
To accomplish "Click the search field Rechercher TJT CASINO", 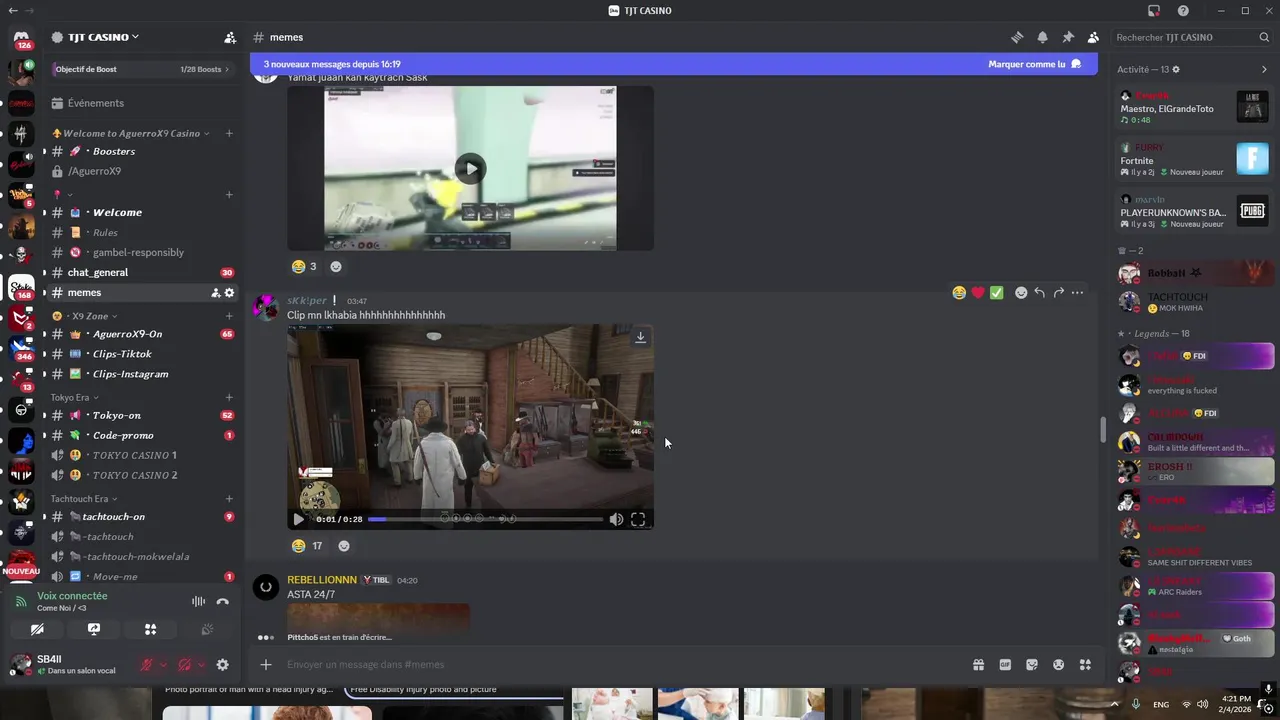I will 1192,37.
